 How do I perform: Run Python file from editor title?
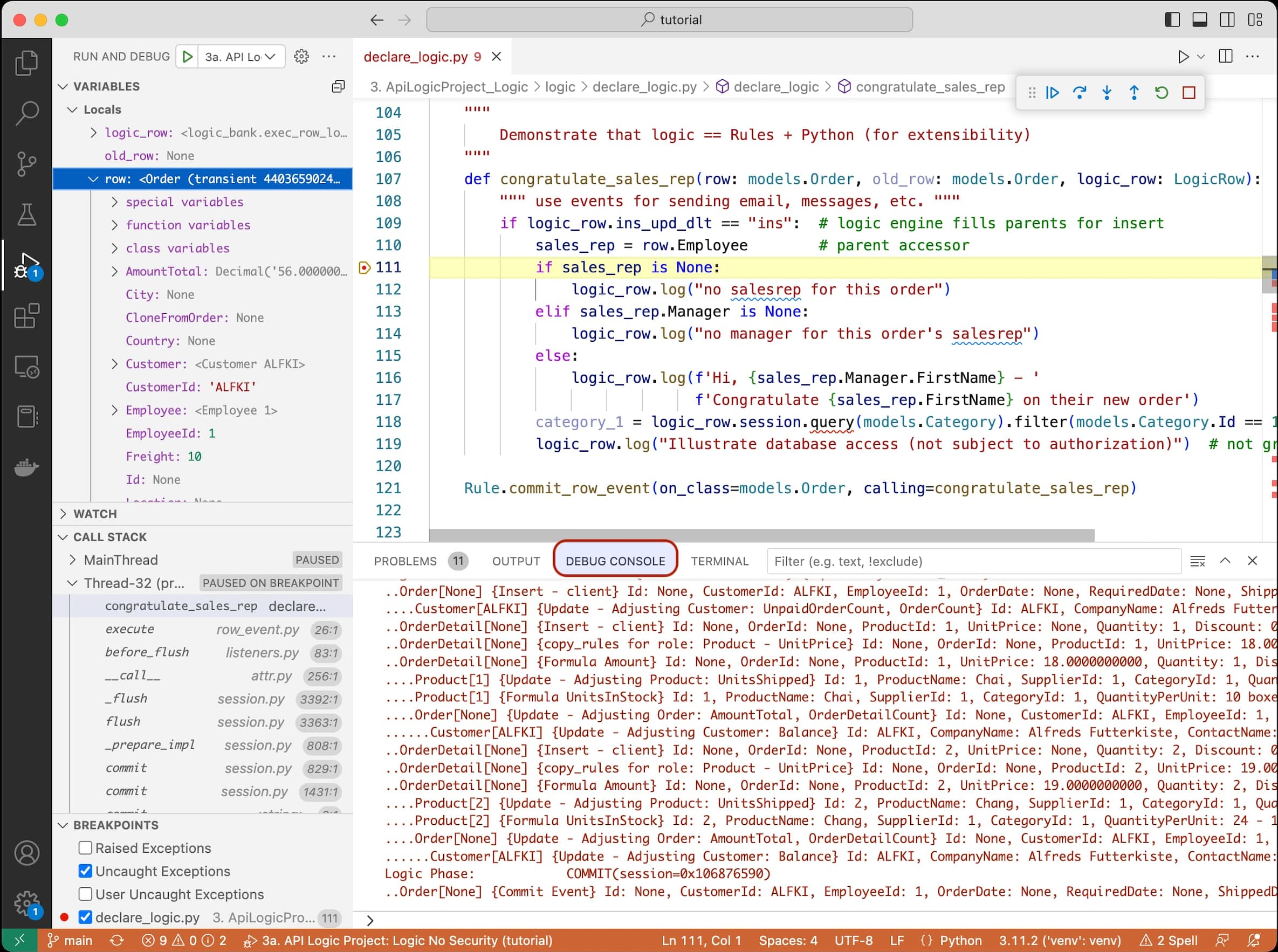[x=1183, y=57]
